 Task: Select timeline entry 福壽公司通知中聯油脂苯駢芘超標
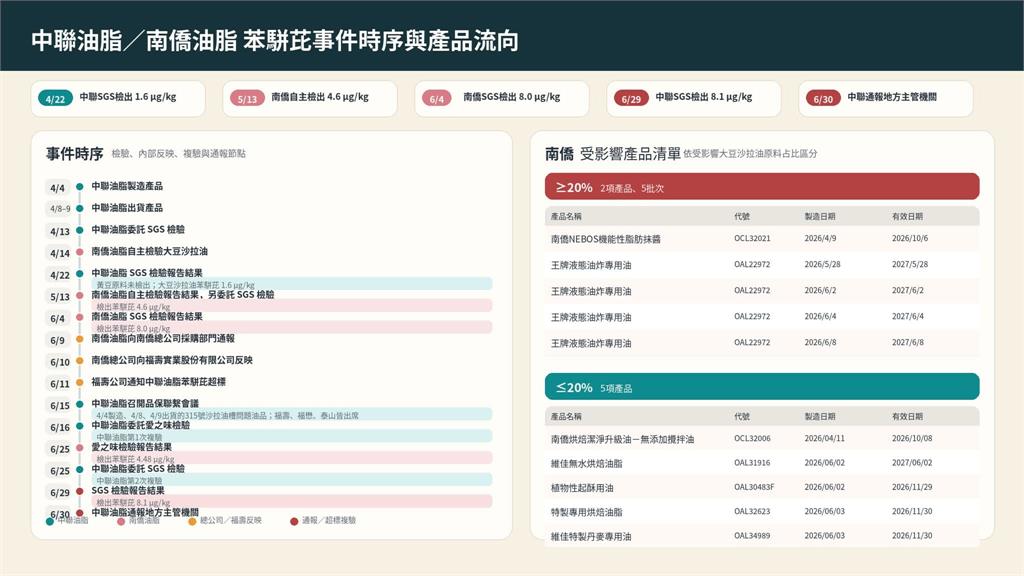tap(159, 381)
